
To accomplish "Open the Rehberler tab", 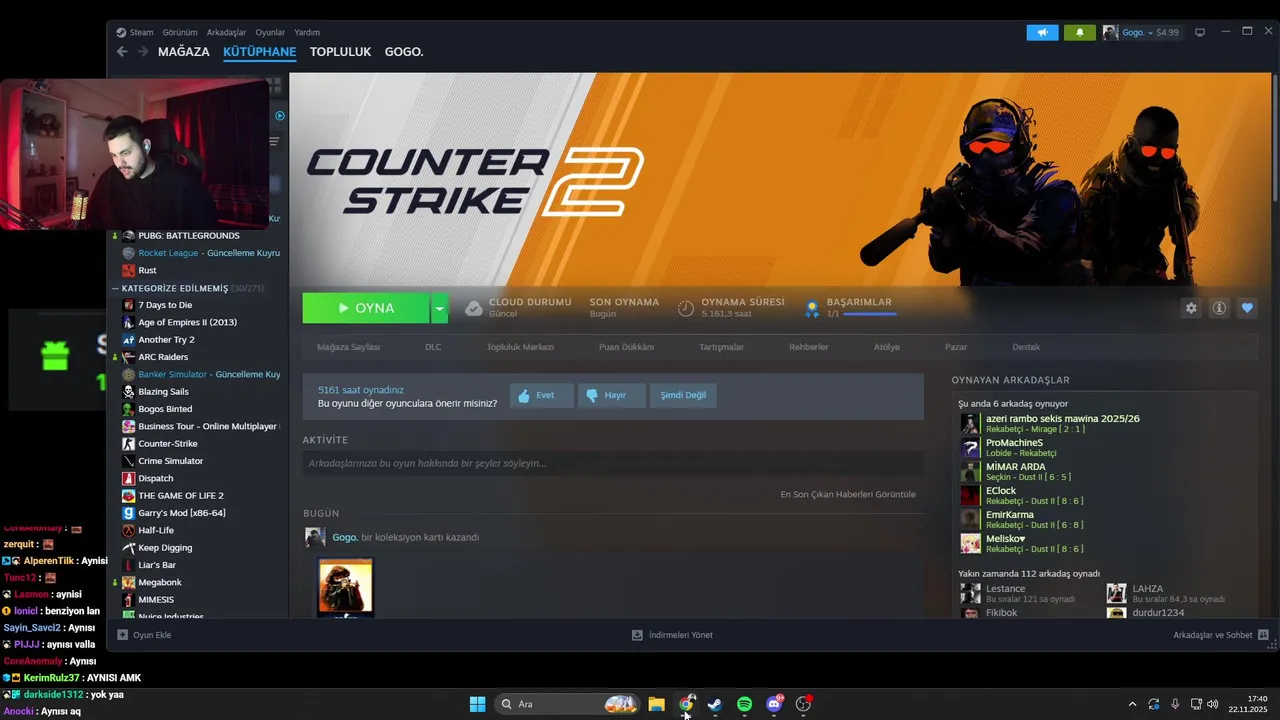I will click(x=809, y=347).
